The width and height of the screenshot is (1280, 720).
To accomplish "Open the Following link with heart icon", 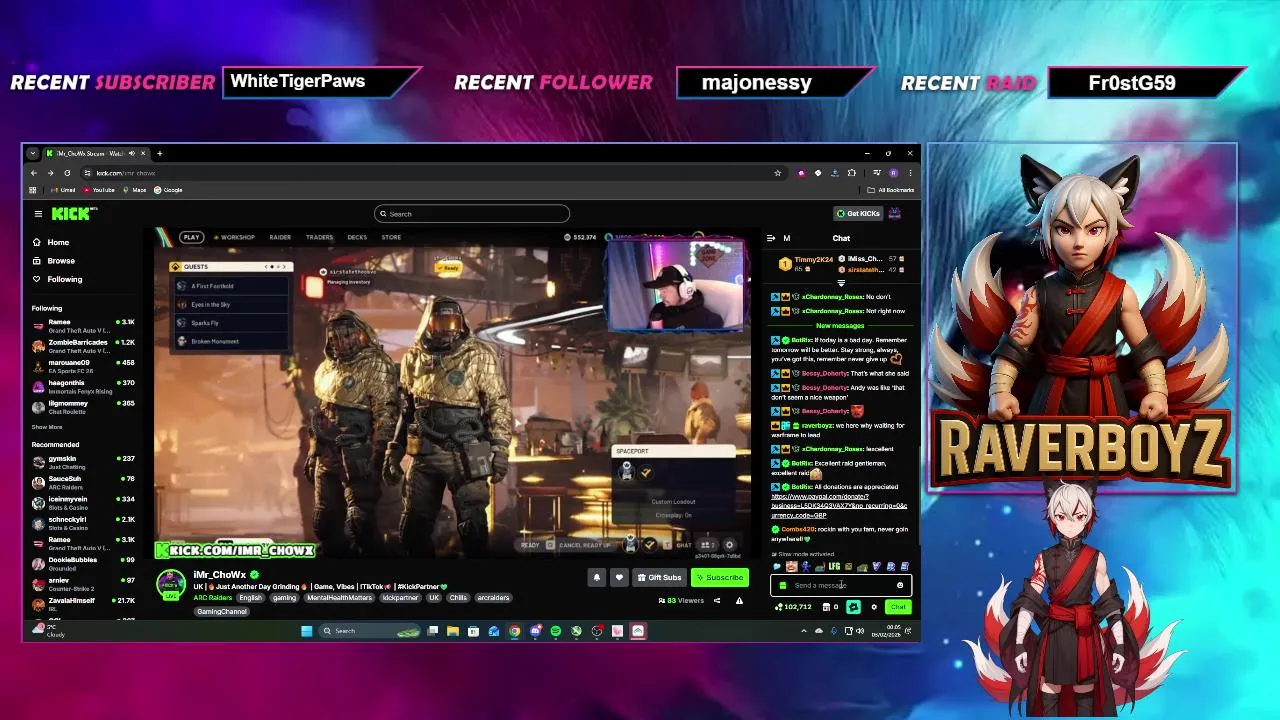I will [57, 279].
